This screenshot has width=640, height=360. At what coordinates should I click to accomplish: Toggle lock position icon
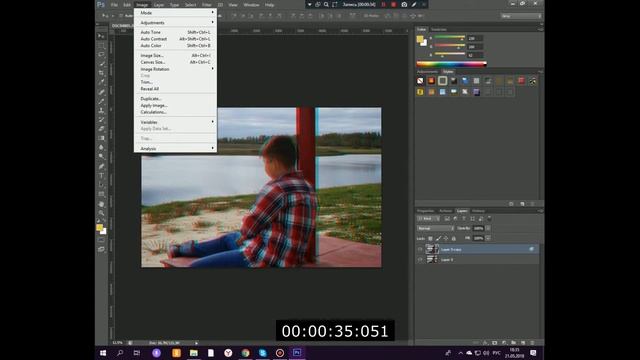(446, 238)
